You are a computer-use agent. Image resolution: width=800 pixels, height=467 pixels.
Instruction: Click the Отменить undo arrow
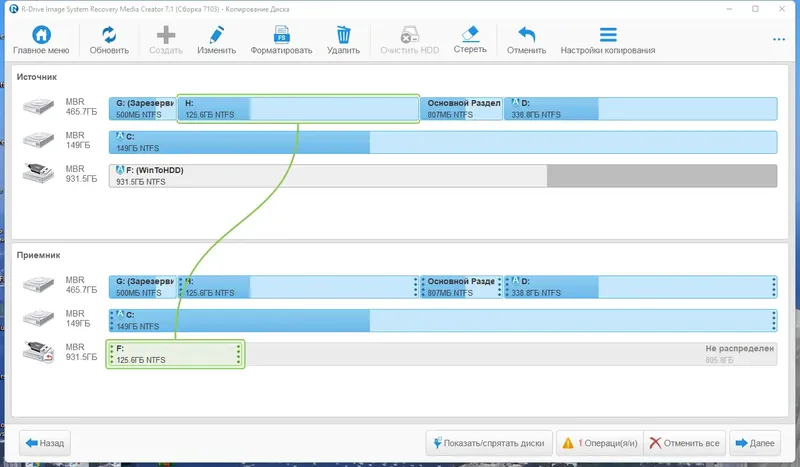[527, 35]
